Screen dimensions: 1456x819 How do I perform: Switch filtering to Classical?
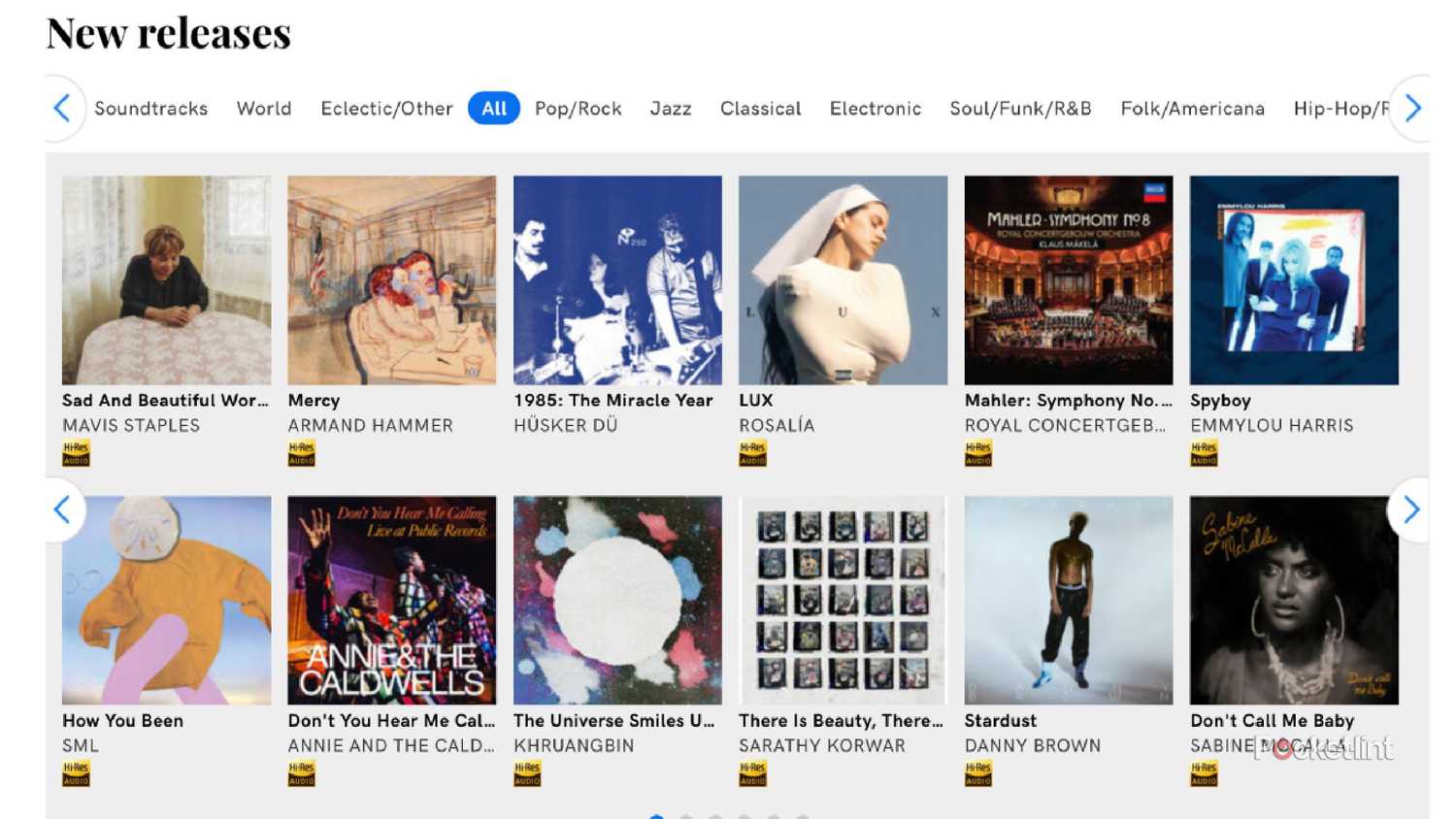[x=760, y=108]
